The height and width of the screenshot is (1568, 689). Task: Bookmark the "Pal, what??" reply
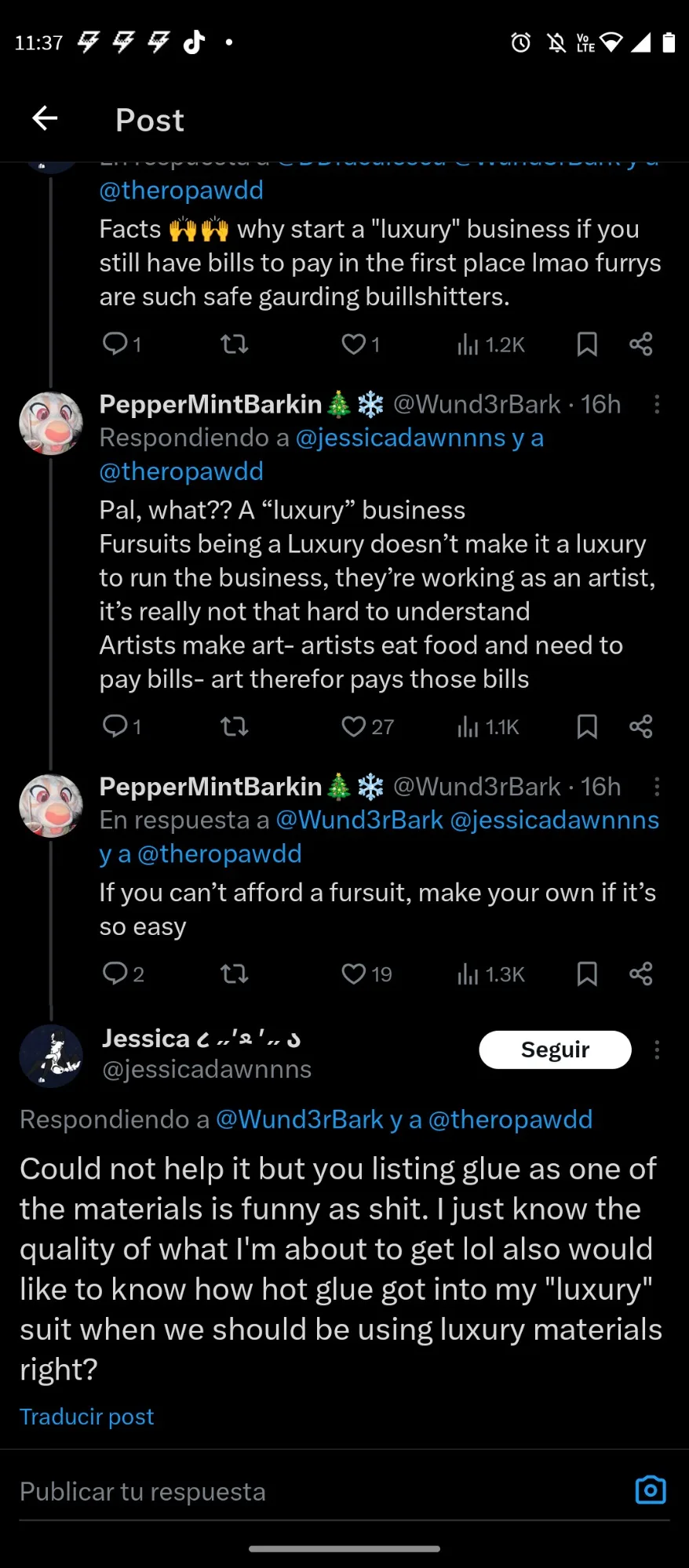click(587, 726)
